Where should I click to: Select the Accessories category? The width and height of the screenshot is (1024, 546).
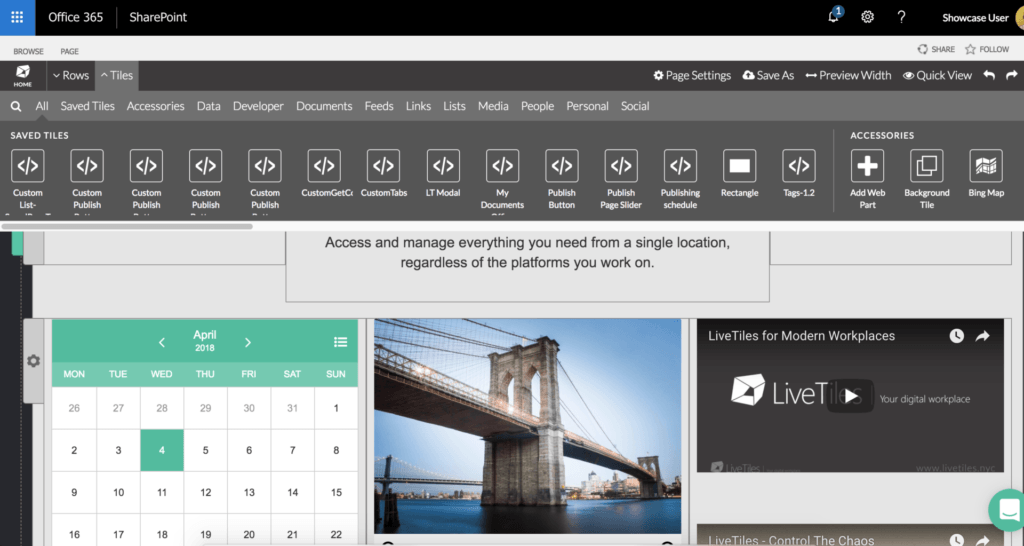pyautogui.click(x=155, y=106)
